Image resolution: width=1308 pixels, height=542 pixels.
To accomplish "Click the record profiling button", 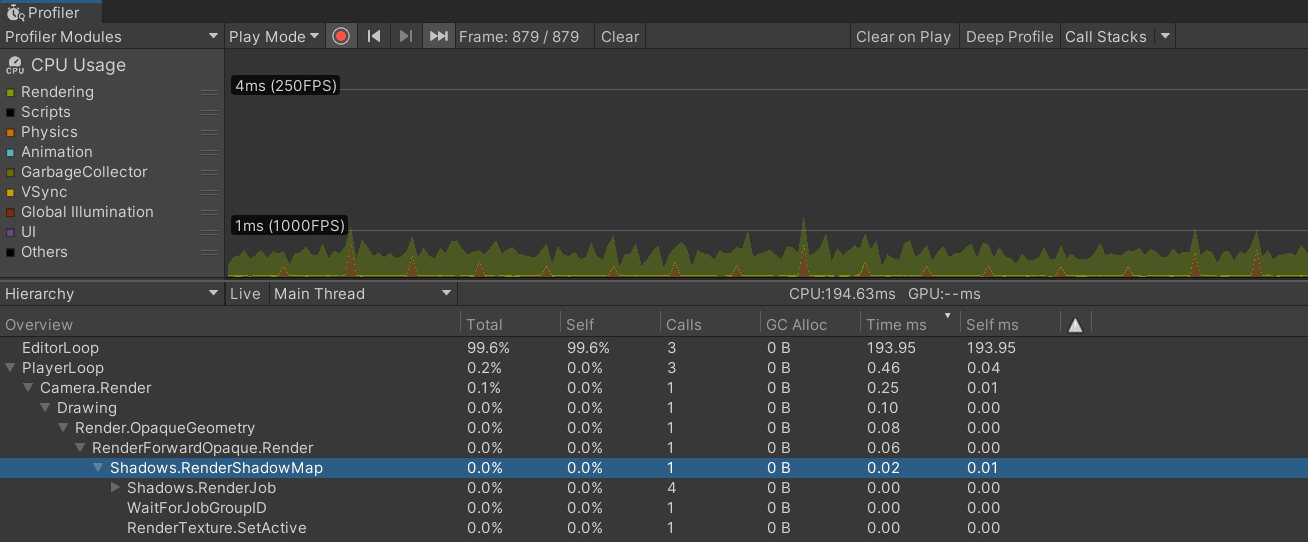I will 341,36.
